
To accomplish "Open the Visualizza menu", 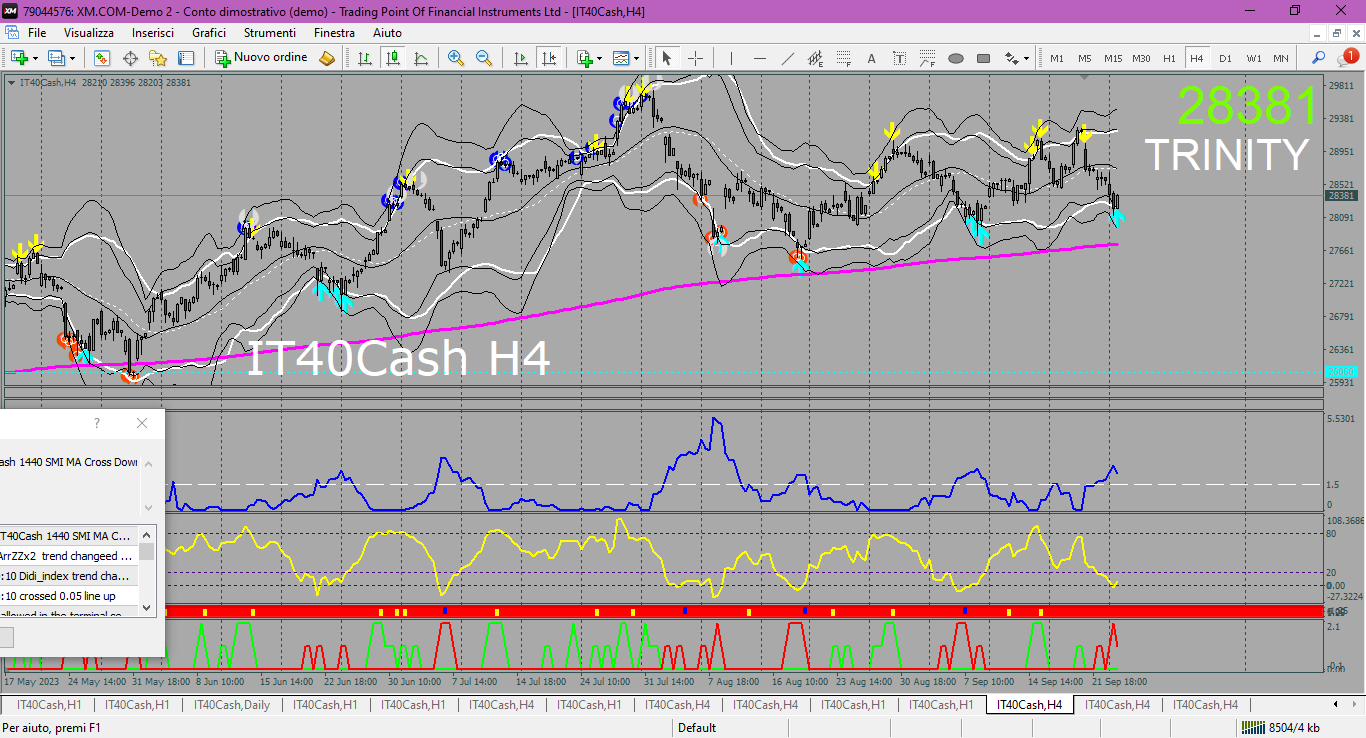I will click(x=89, y=33).
